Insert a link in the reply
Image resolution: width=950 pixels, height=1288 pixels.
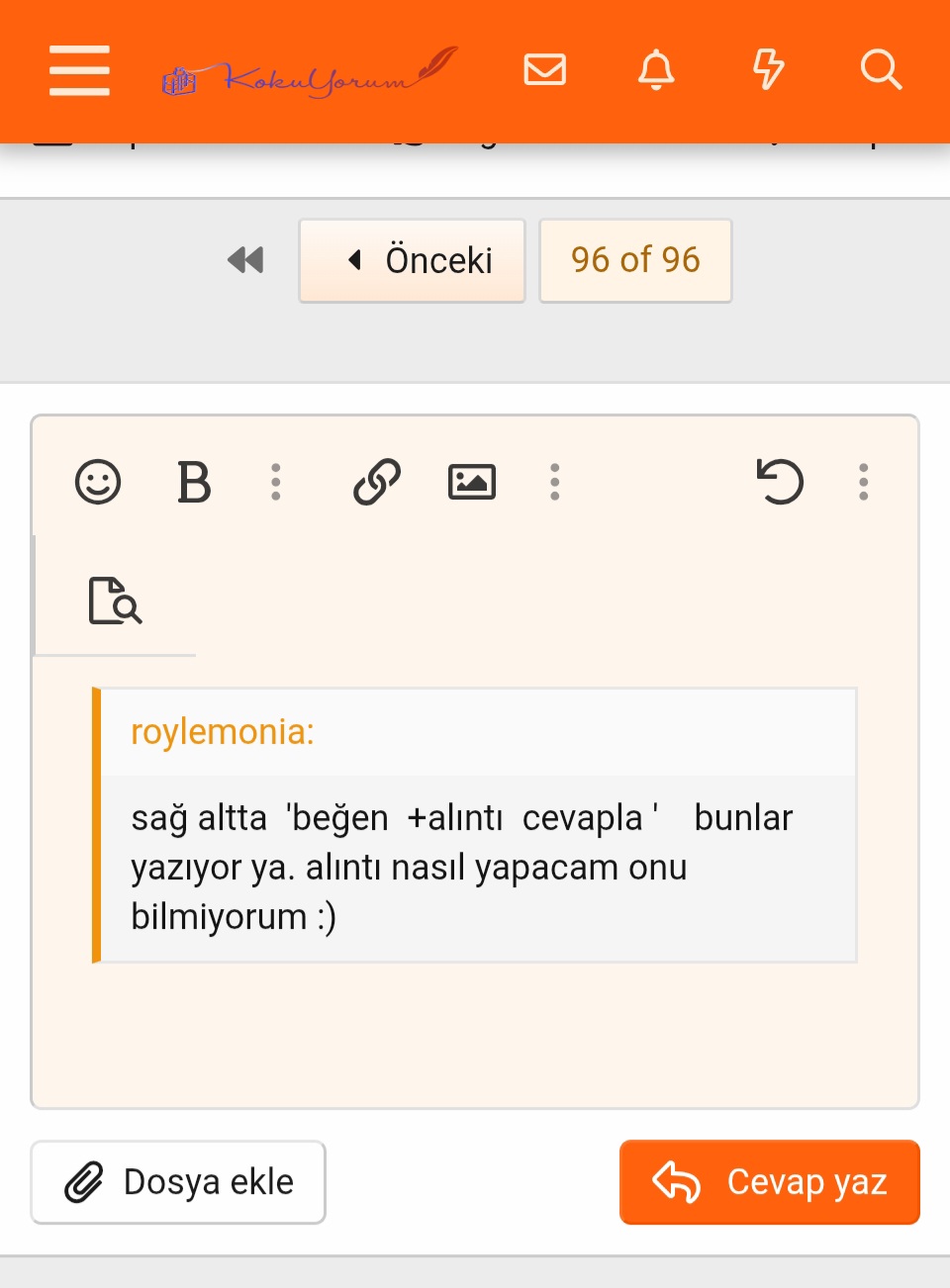pyautogui.click(x=377, y=483)
